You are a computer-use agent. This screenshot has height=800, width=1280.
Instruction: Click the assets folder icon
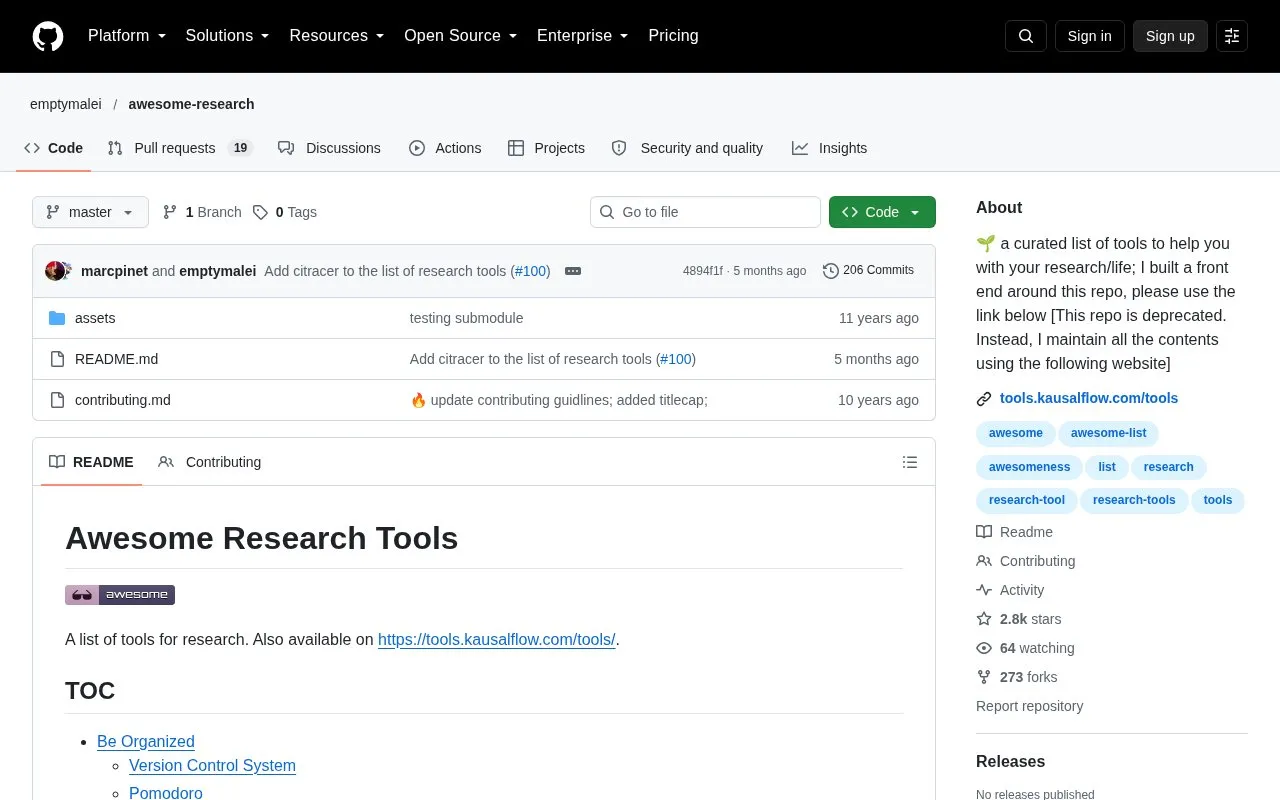tap(57, 318)
